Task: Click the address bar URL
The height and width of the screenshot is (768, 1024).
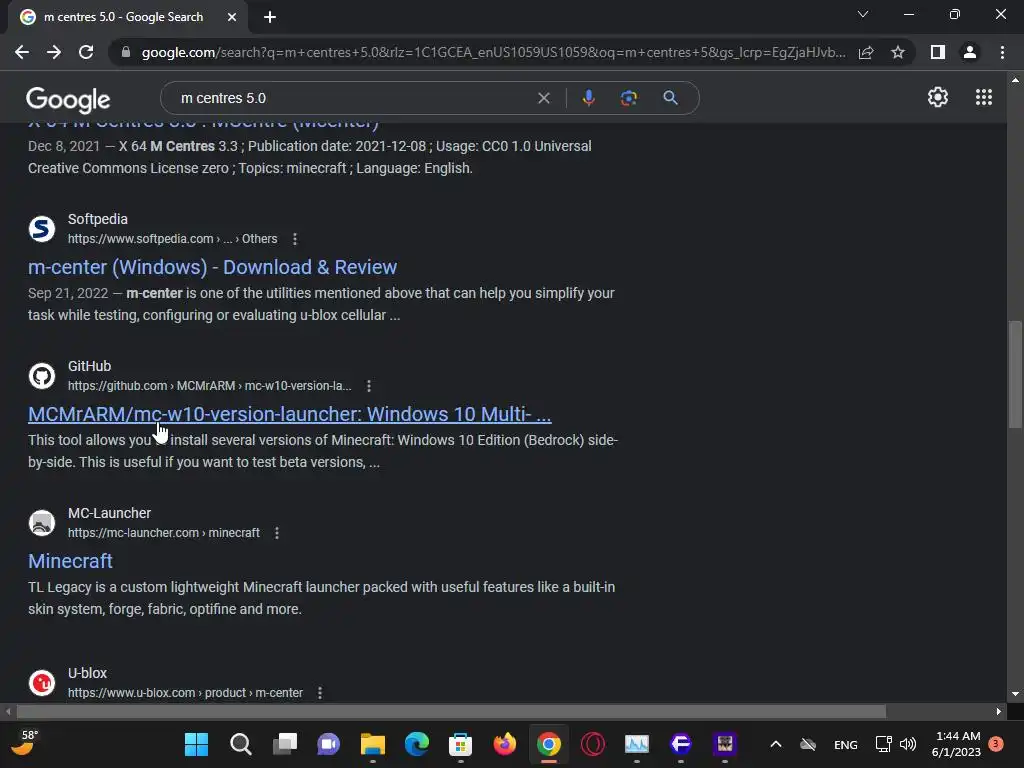Action: point(493,52)
